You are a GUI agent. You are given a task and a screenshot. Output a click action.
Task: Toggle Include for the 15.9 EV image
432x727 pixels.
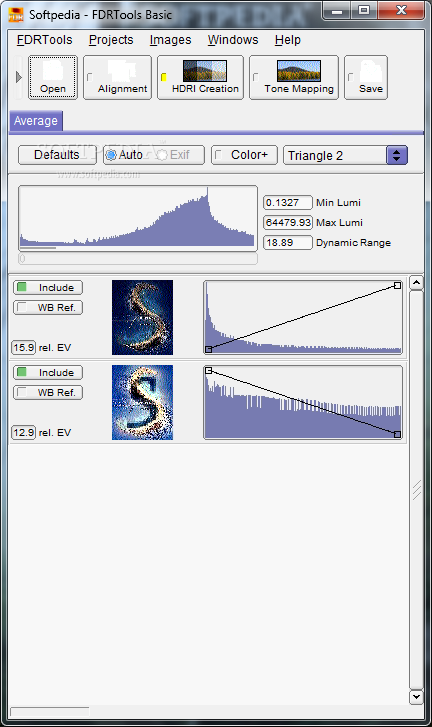(x=48, y=287)
